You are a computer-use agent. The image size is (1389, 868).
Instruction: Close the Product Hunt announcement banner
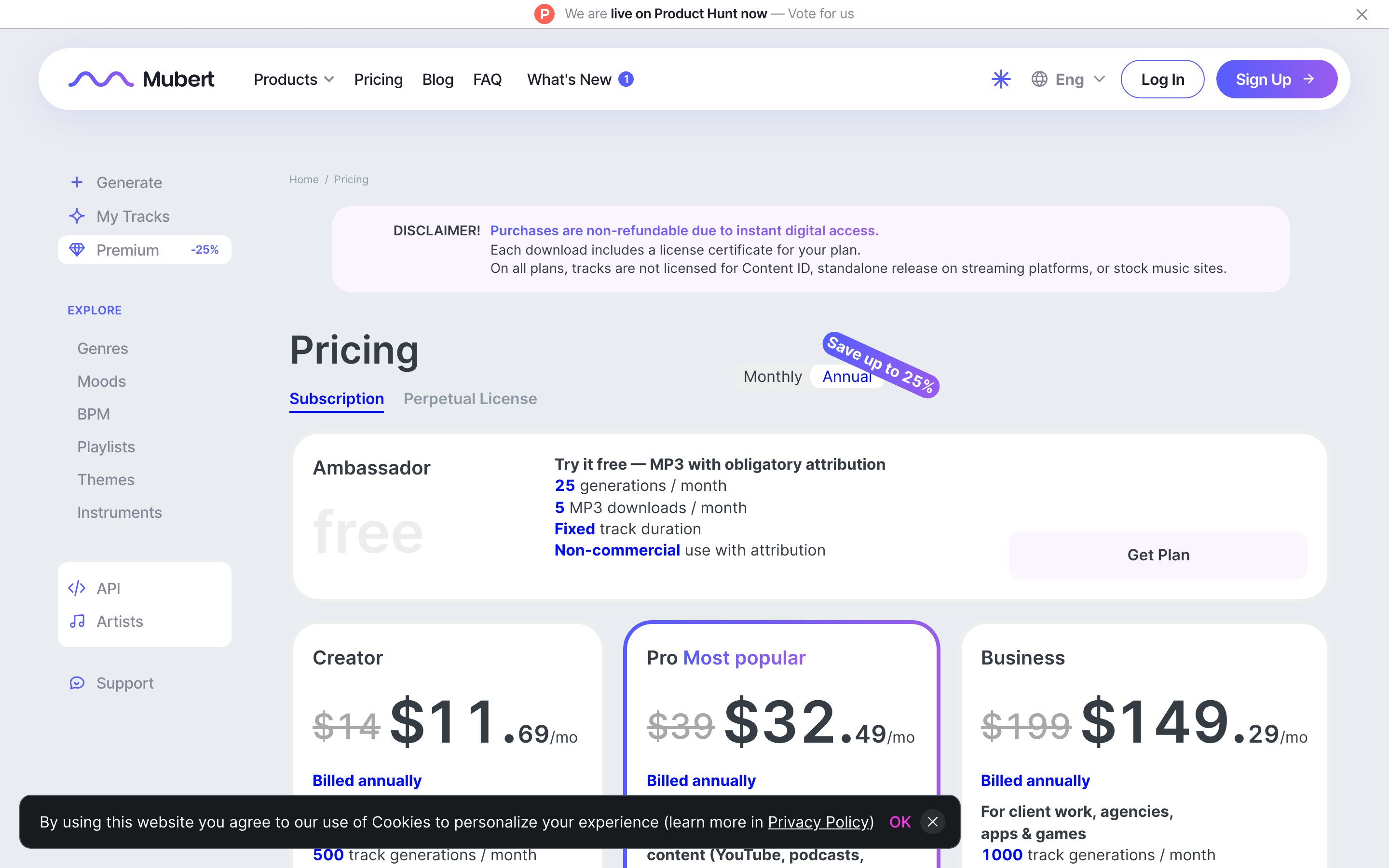1362,14
